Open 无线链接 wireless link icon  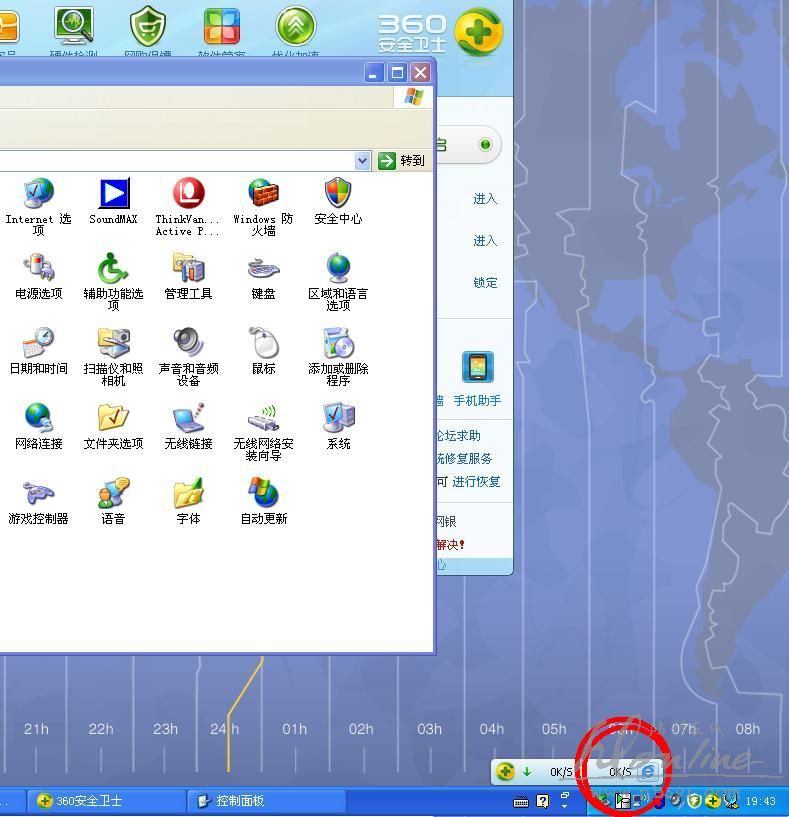click(188, 427)
